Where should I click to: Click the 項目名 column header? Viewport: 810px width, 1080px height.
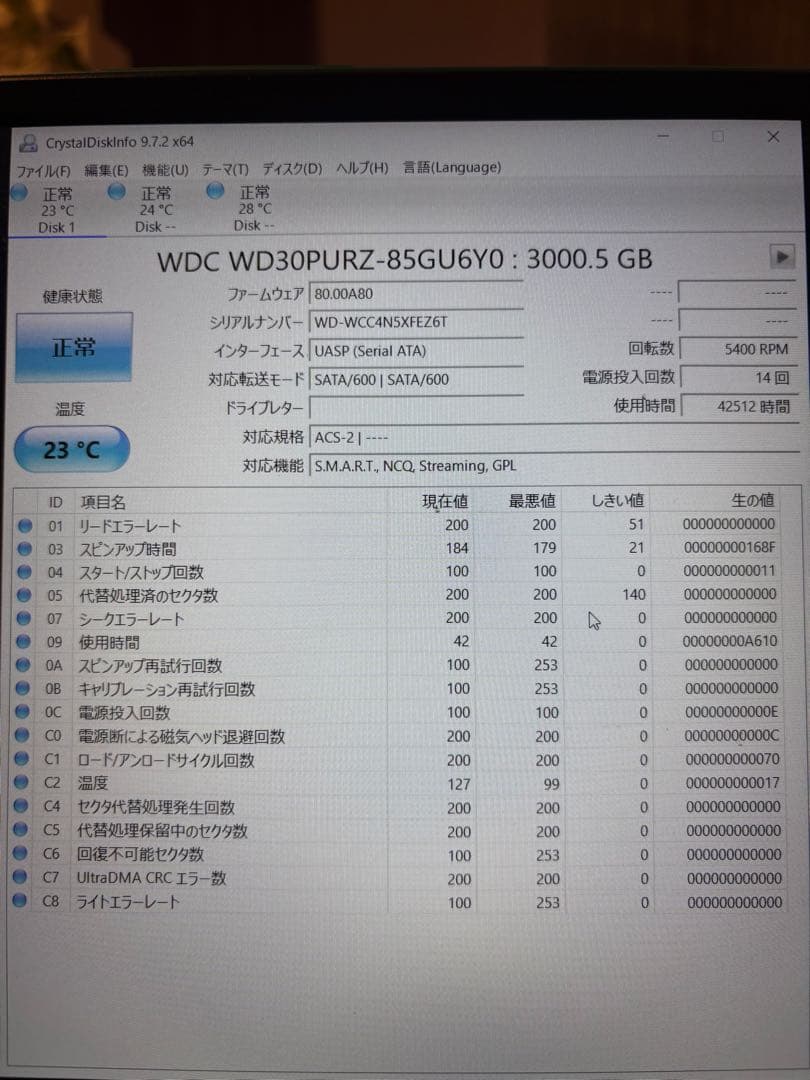point(231,502)
